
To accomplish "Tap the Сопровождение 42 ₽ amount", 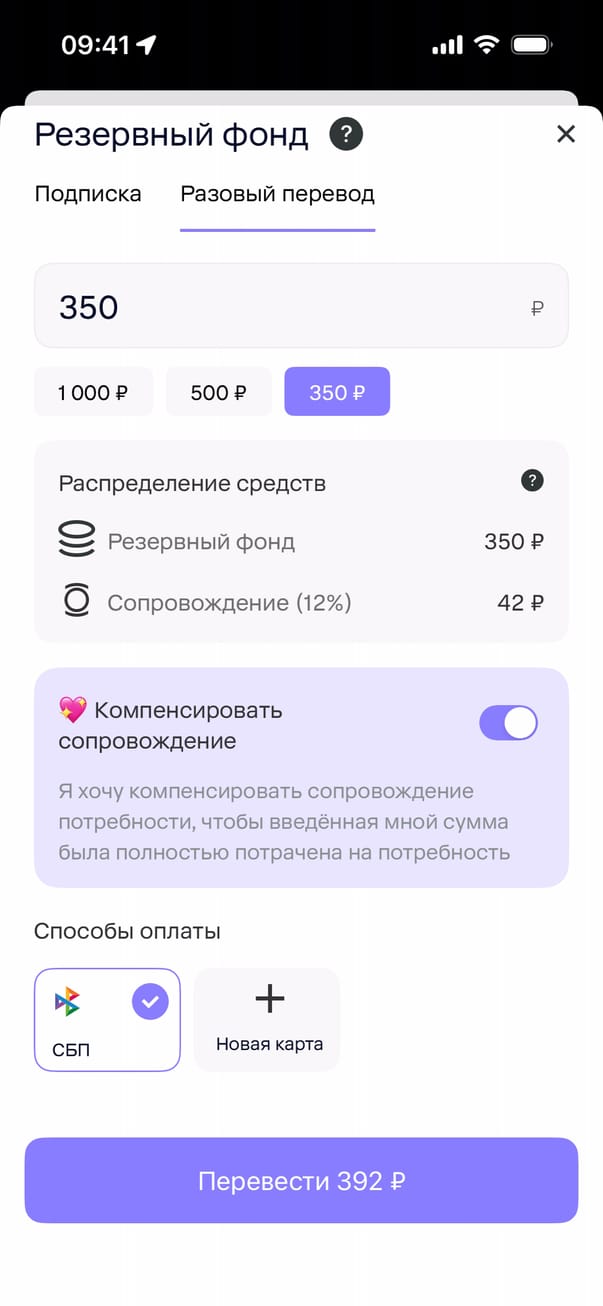I will click(520, 603).
